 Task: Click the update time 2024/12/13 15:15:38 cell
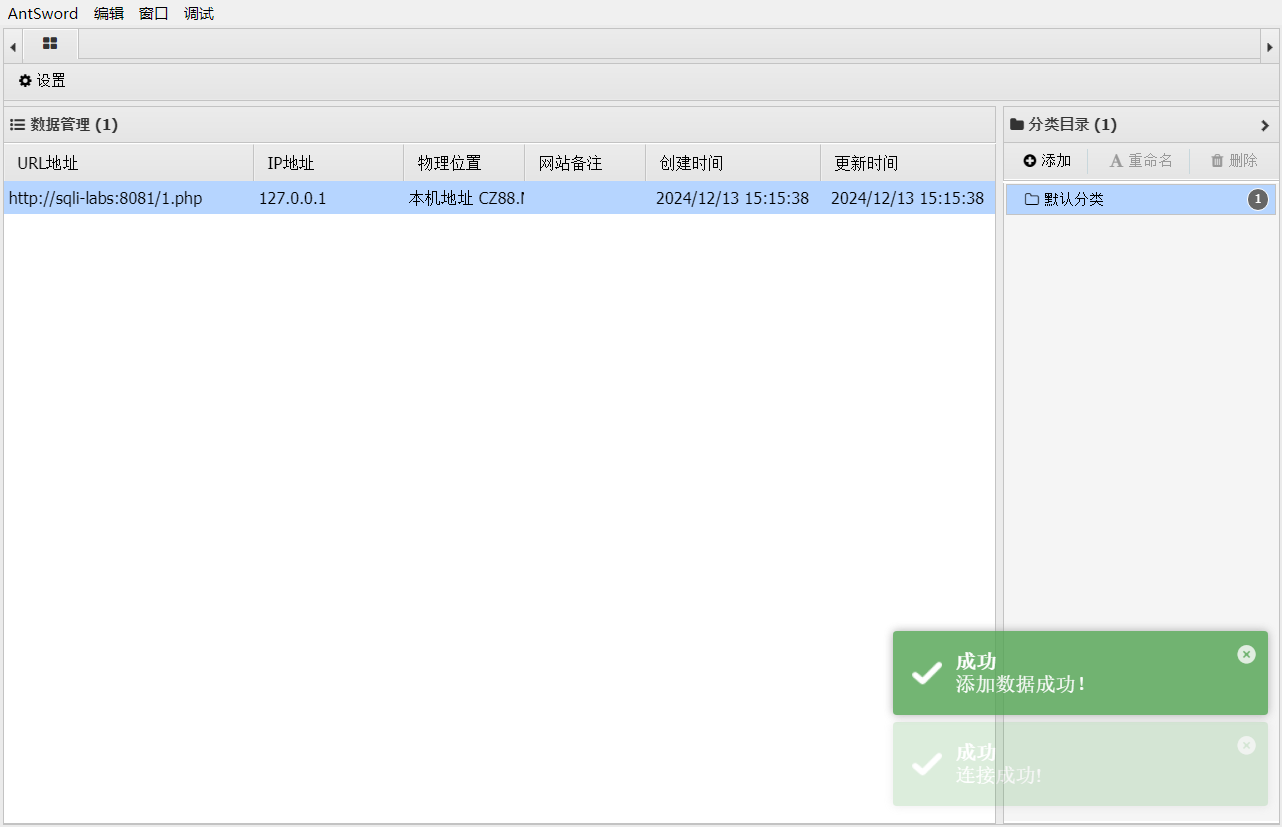pos(908,198)
